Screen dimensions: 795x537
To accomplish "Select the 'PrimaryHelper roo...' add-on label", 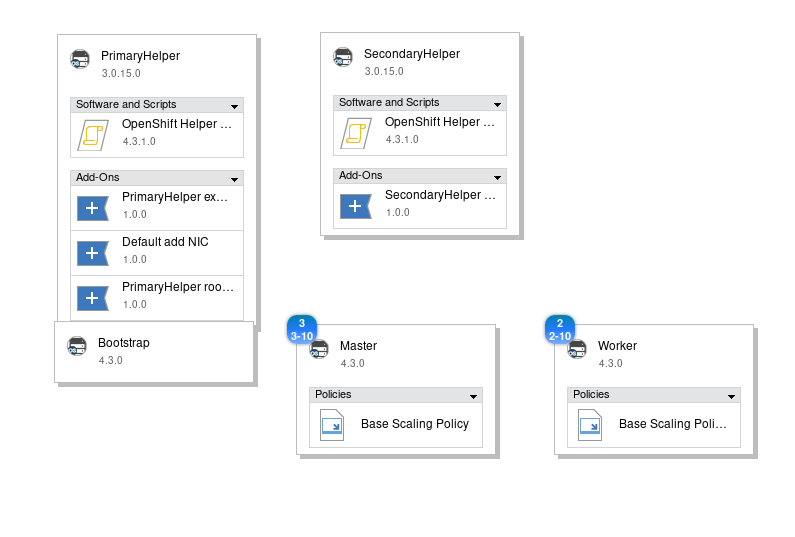I will 178,287.
